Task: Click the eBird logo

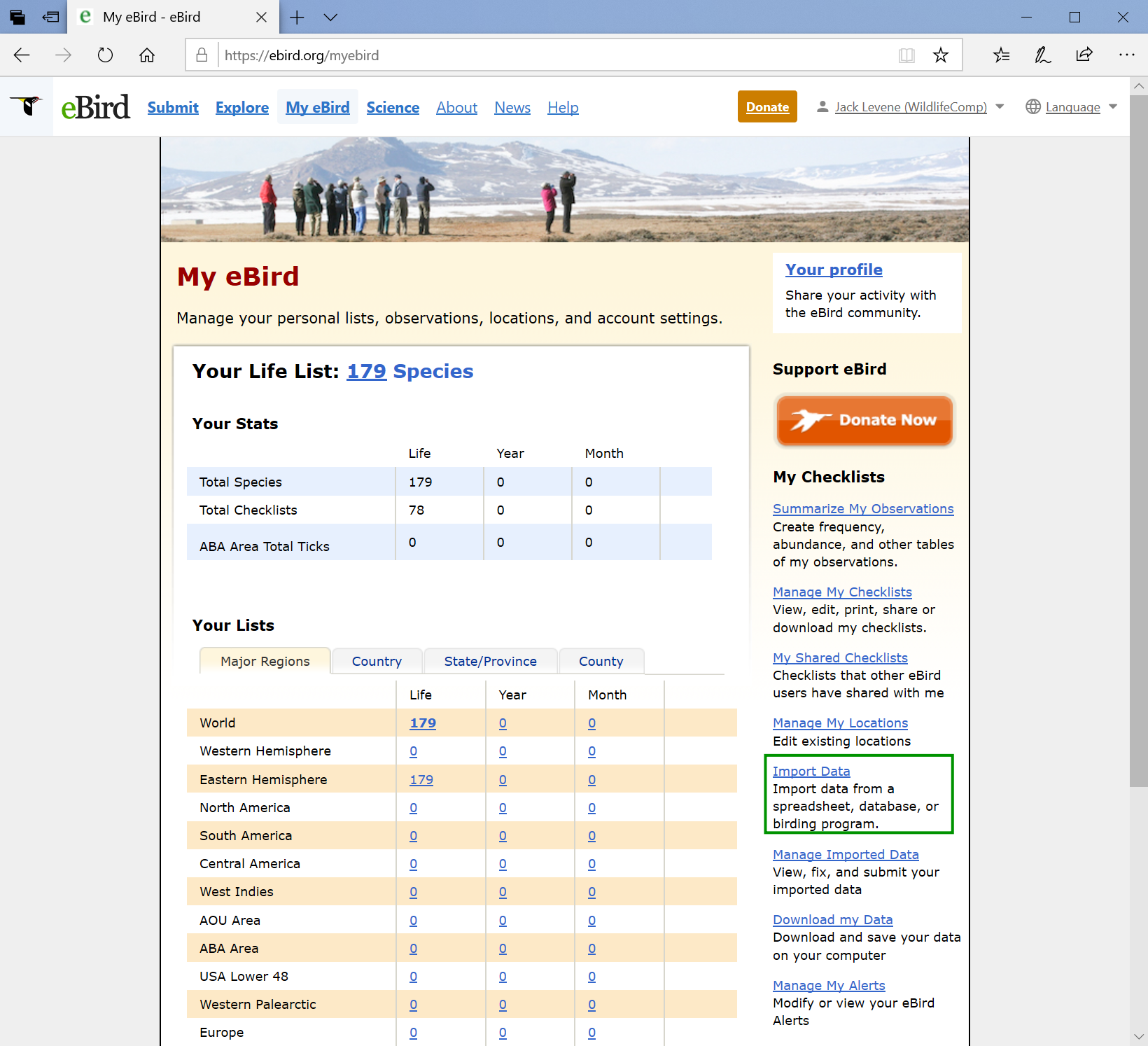Action: click(x=96, y=107)
